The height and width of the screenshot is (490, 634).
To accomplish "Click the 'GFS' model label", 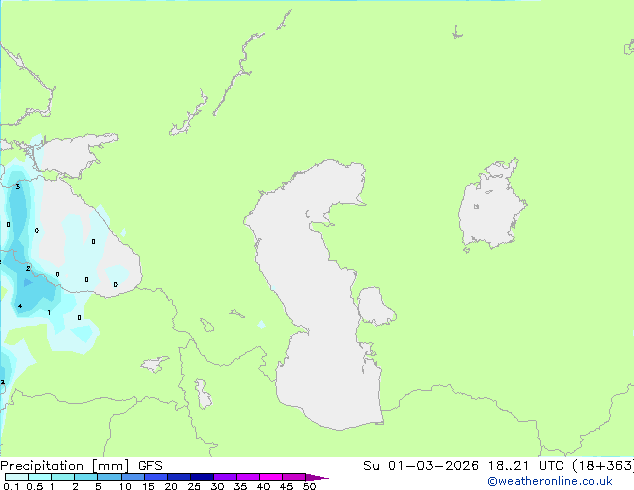I will click(150, 466).
